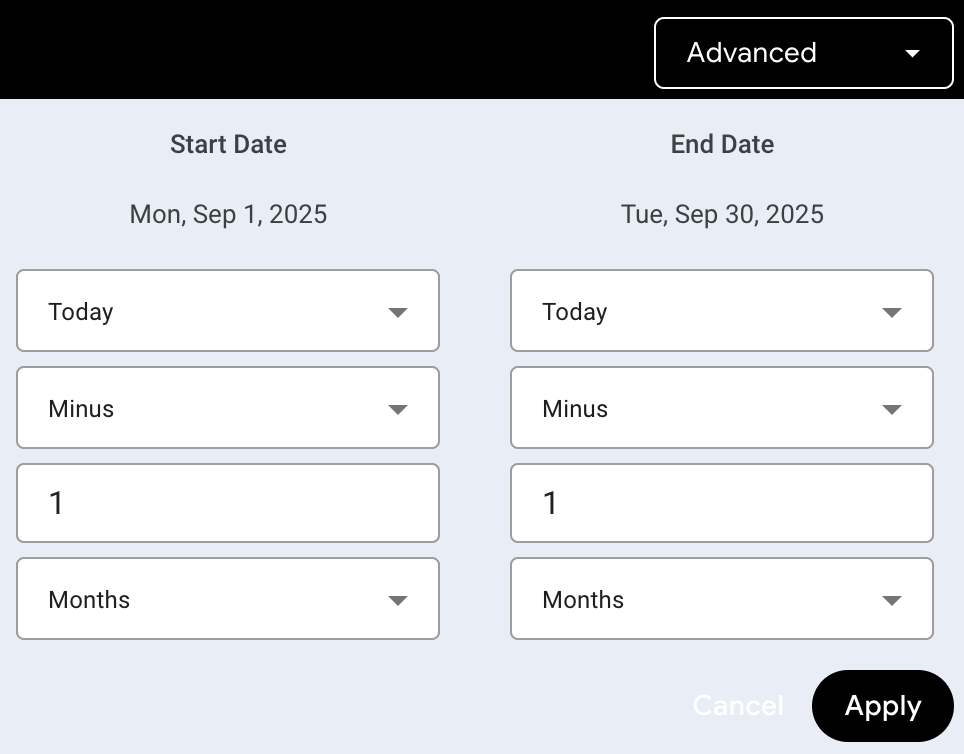Open Start Date Today dropdown
This screenshot has height=754, width=964.
228,311
